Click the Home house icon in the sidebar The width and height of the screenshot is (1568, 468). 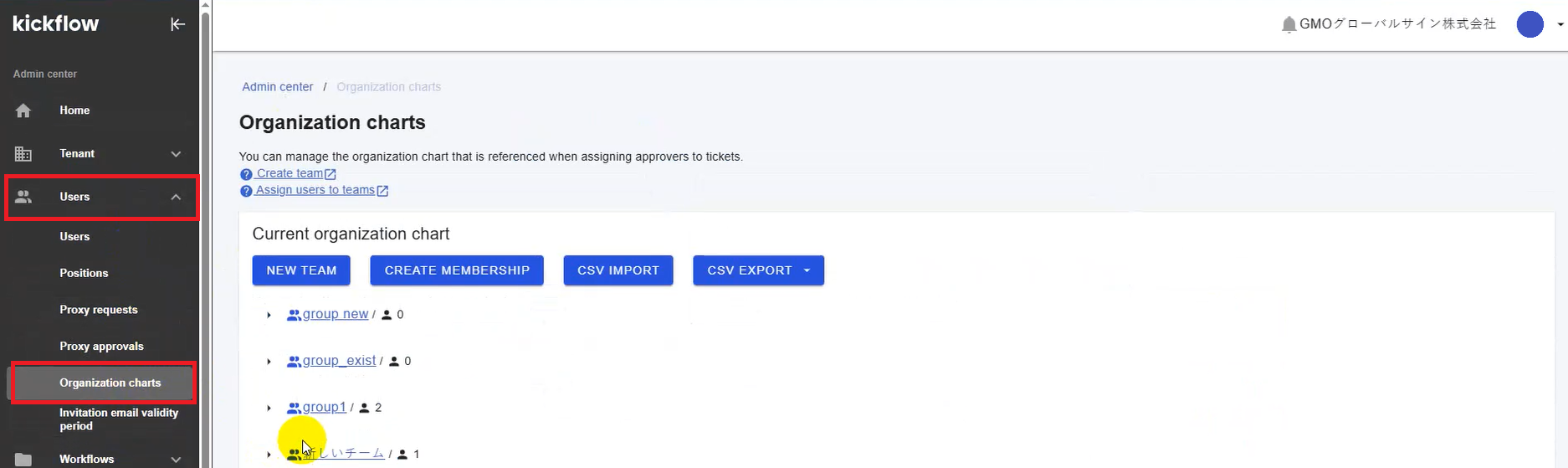click(23, 111)
